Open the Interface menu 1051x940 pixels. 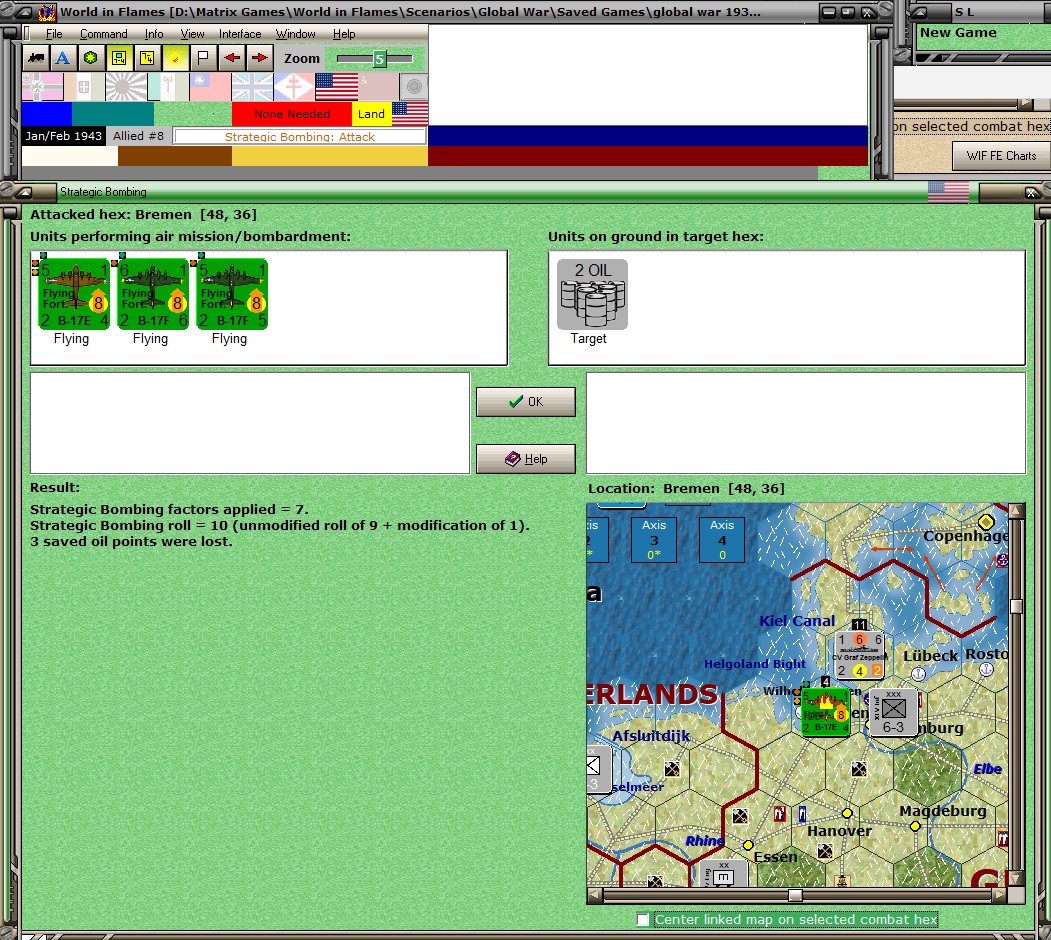point(240,34)
